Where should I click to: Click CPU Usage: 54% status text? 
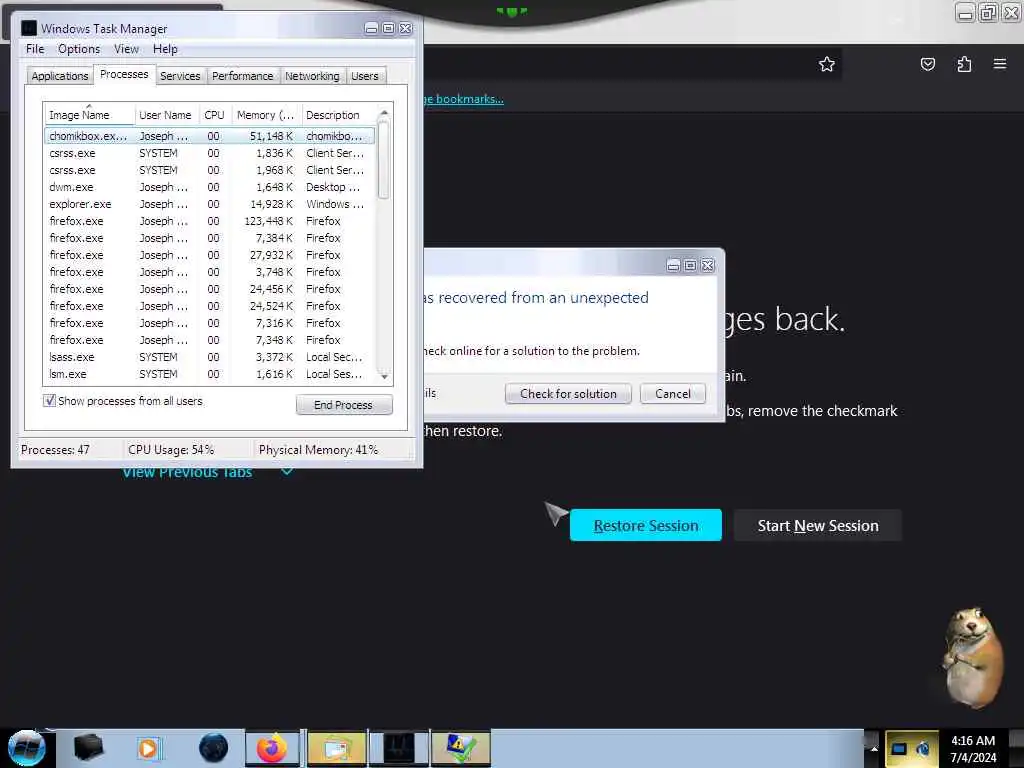tap(171, 450)
